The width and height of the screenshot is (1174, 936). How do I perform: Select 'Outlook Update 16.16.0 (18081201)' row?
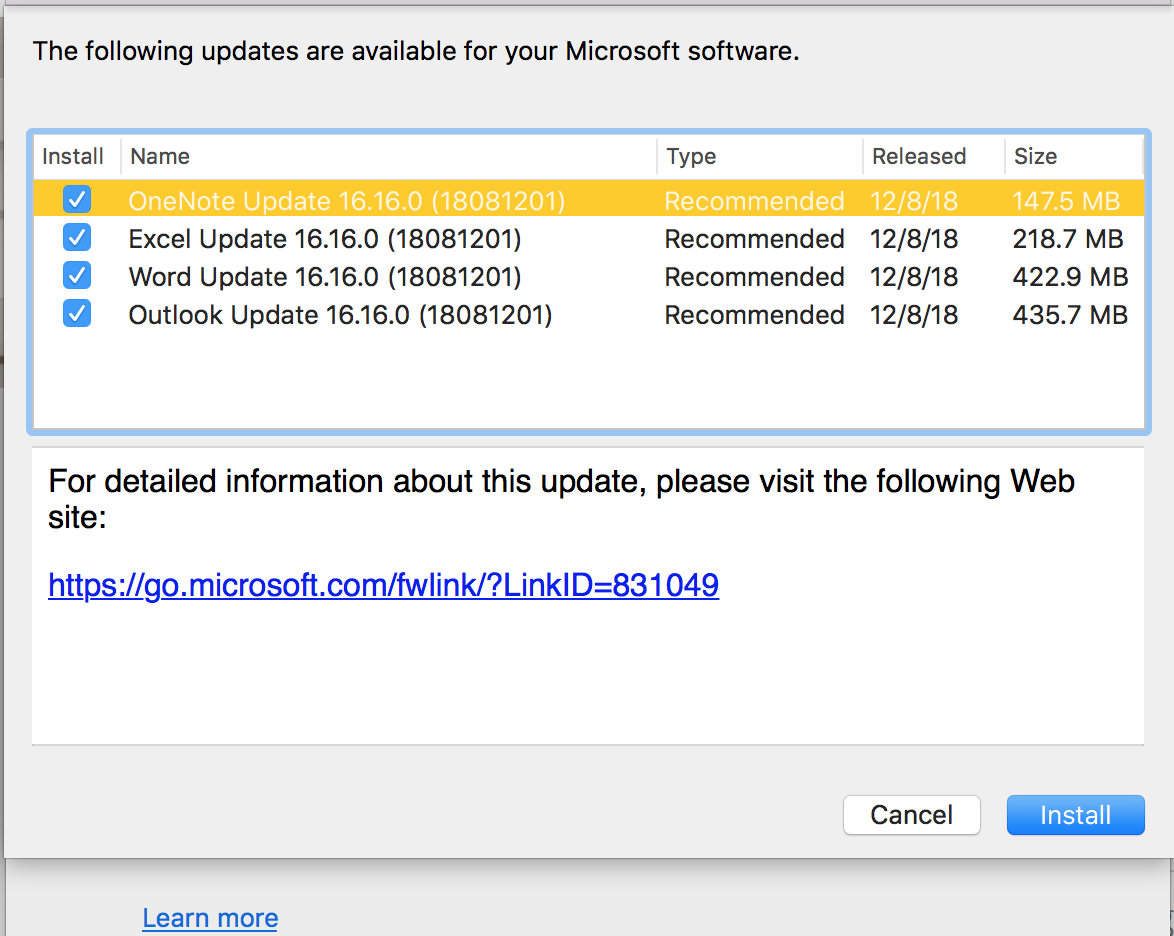(x=588, y=314)
